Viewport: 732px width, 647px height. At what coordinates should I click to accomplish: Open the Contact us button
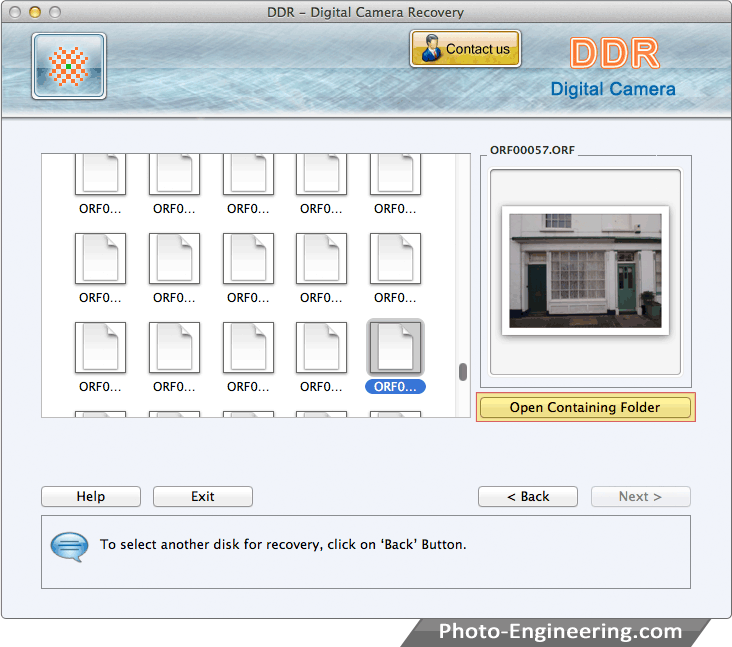click(x=465, y=49)
